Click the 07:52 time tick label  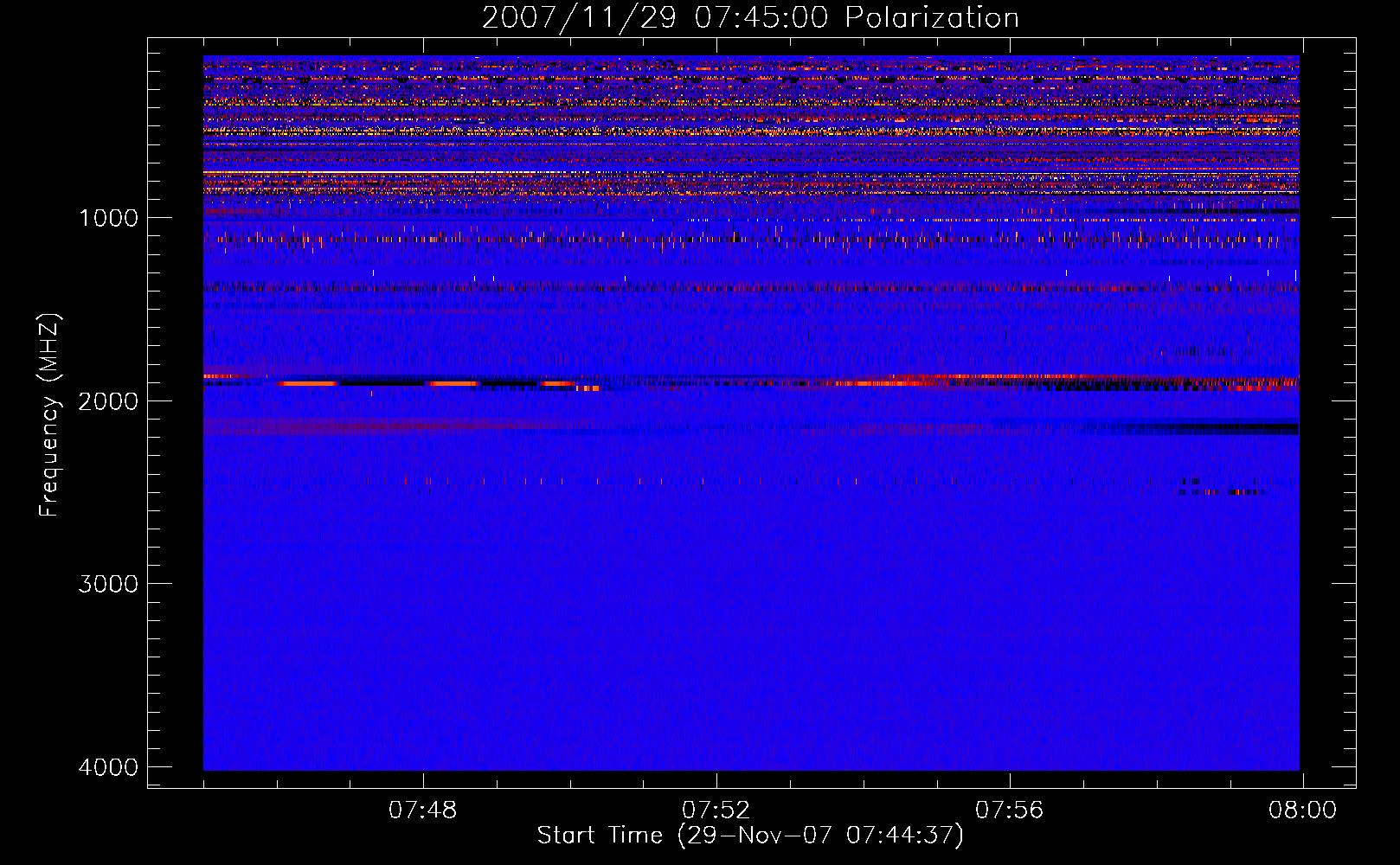point(716,811)
